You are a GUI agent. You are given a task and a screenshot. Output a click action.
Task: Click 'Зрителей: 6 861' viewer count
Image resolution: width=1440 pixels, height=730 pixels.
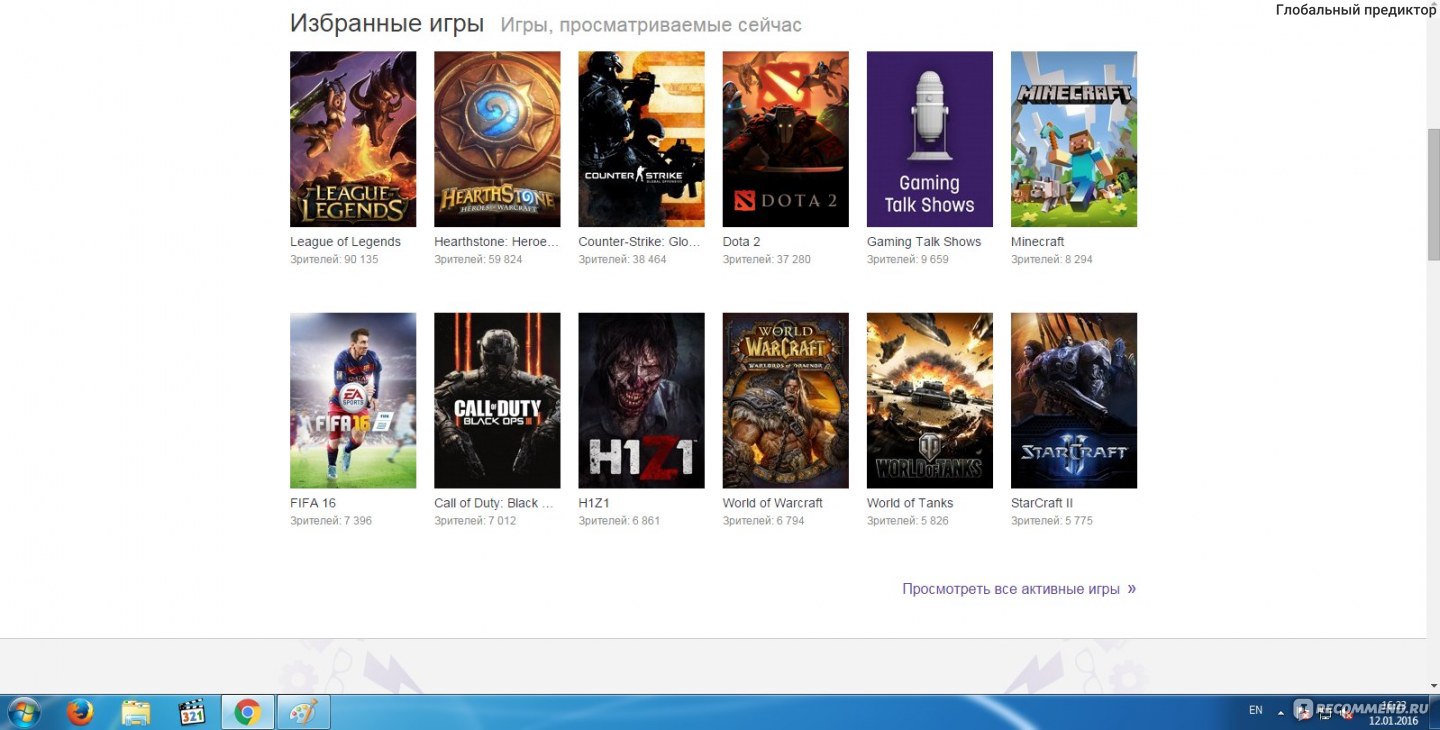pyautogui.click(x=619, y=521)
